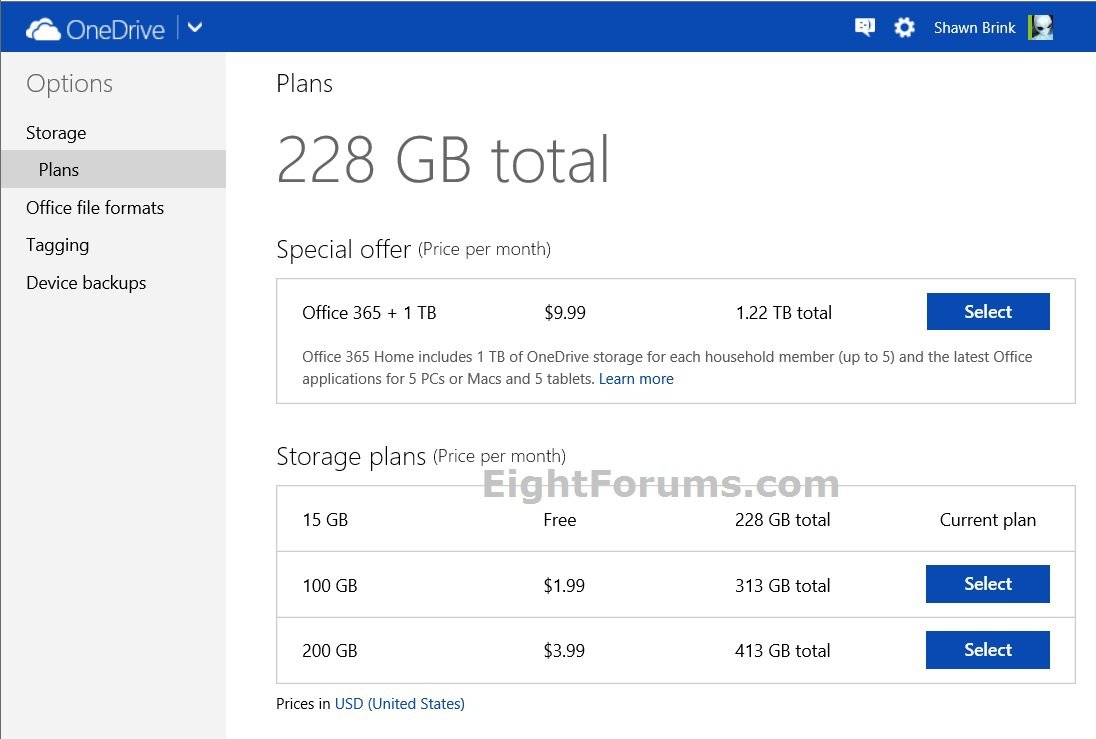Select the Plans sidebar item
The width and height of the screenshot is (1096, 739).
(59, 170)
